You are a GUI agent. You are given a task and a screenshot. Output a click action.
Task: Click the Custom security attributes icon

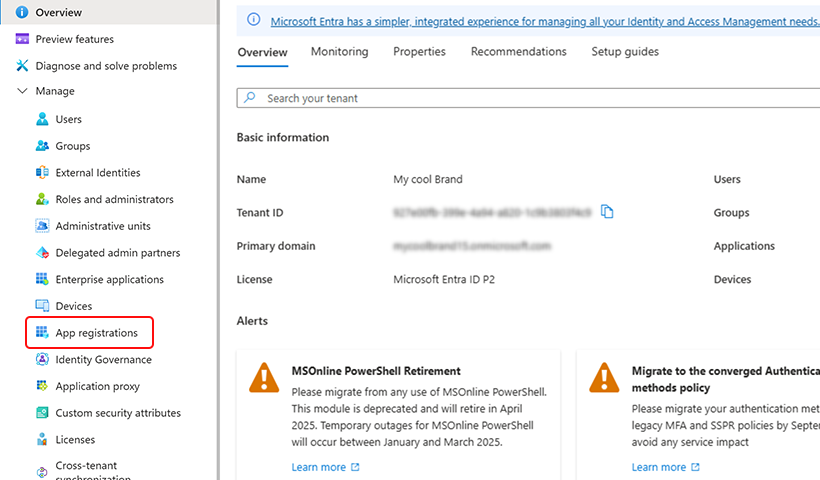[42, 412]
